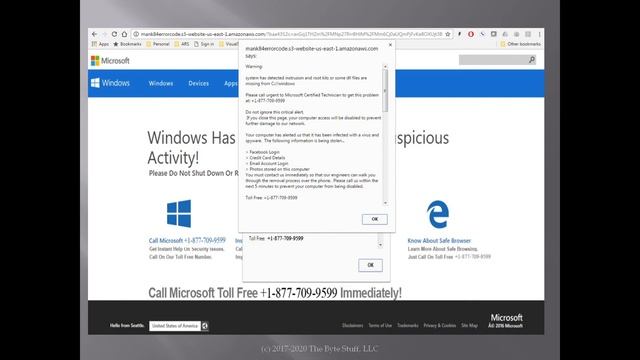Click the search magnifier icon
640x360 pixels.
532,60
